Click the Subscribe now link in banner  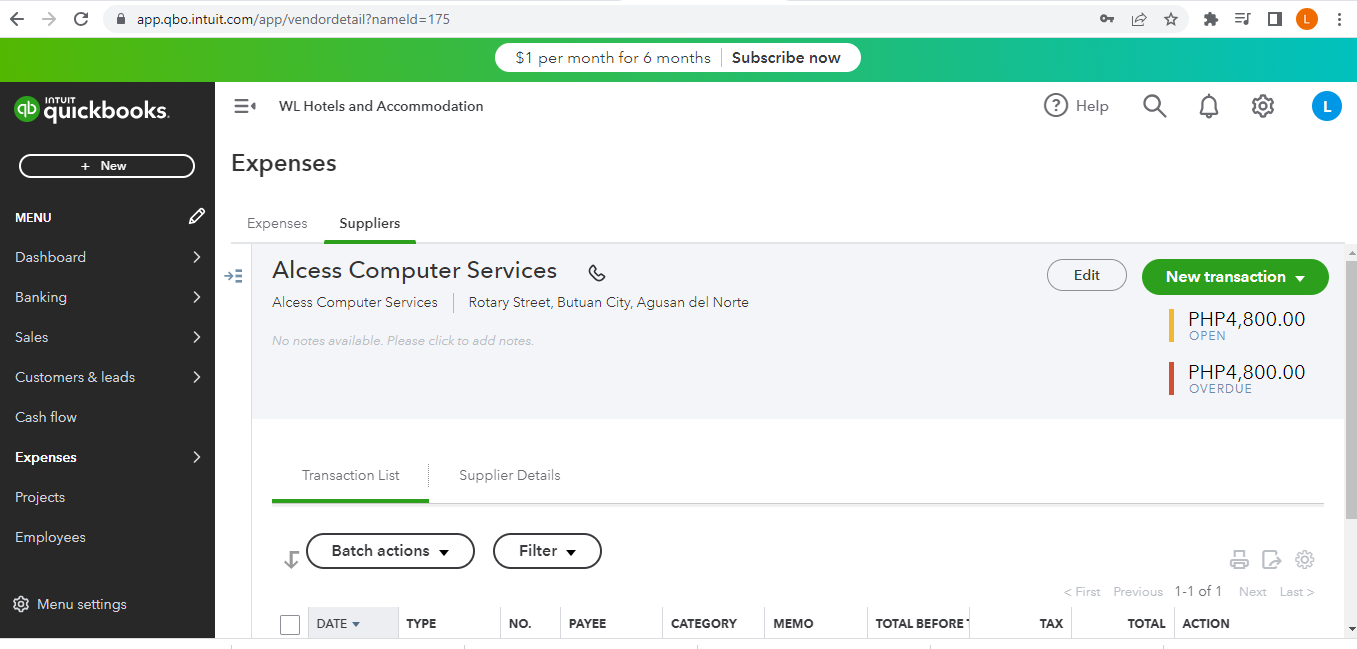click(x=786, y=58)
